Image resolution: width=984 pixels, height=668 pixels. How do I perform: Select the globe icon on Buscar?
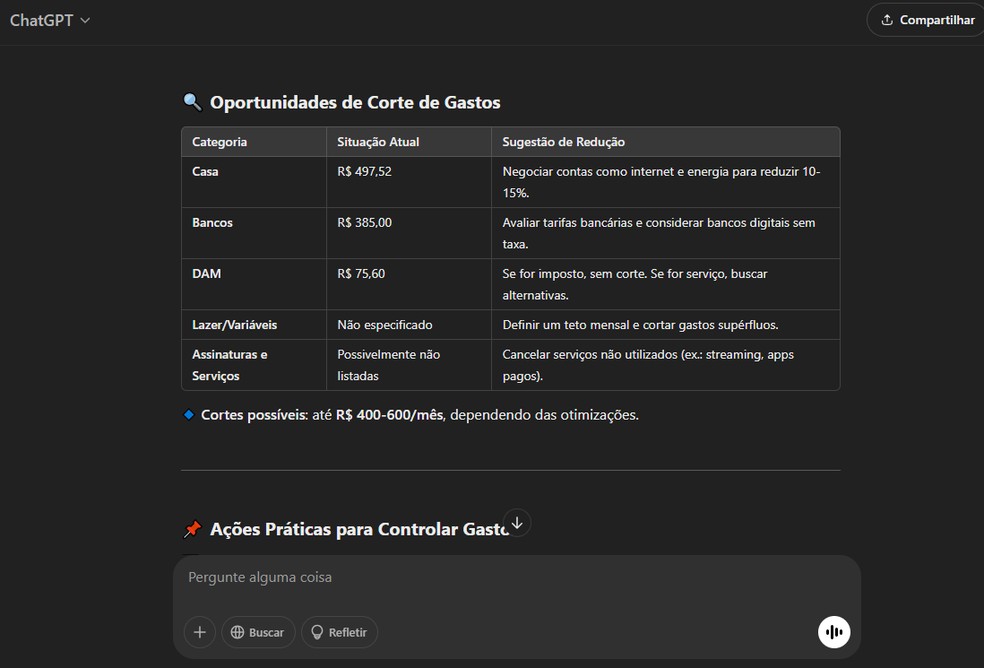tap(237, 632)
